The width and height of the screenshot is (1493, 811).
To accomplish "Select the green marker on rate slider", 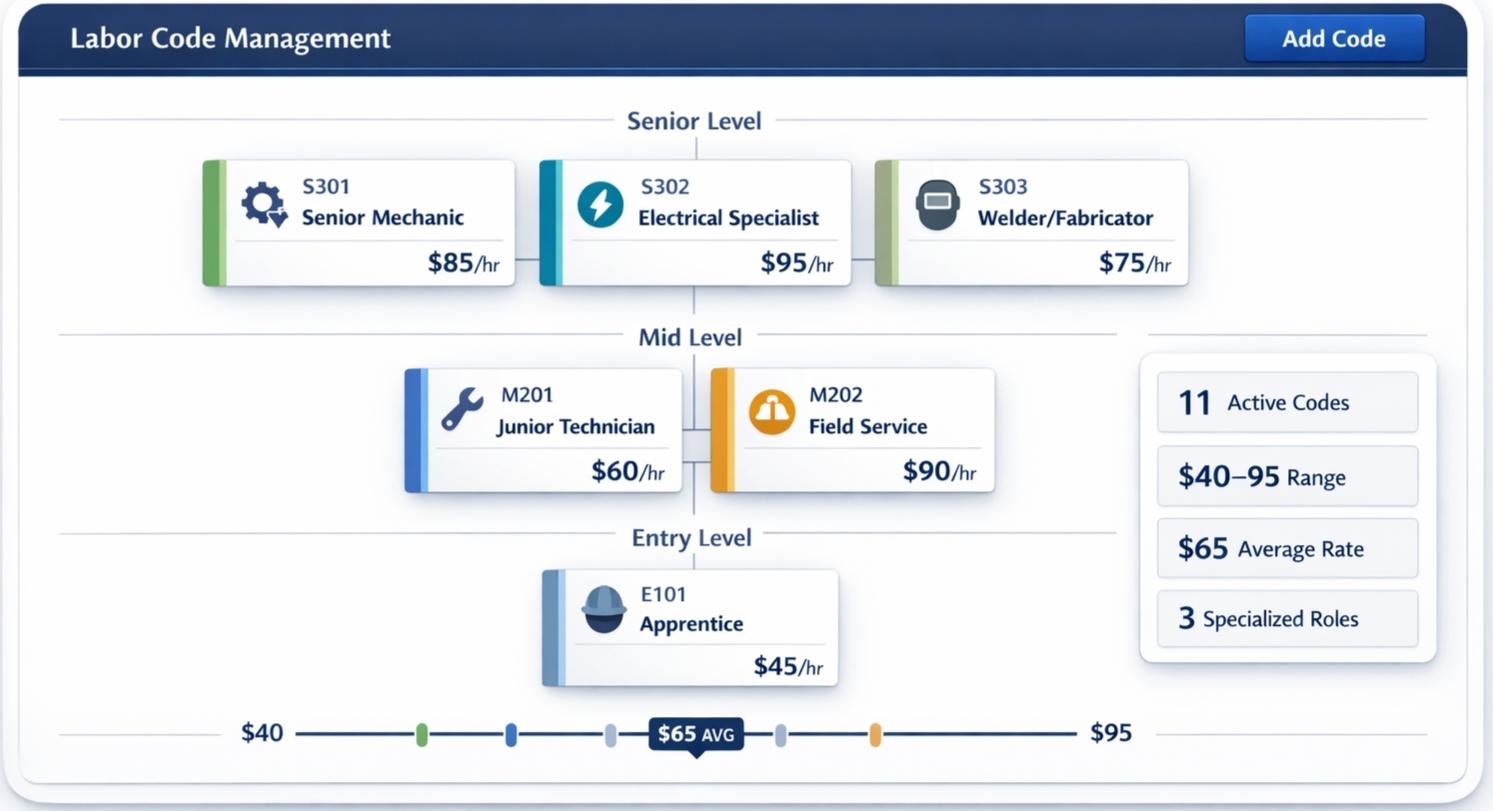I will point(422,735).
